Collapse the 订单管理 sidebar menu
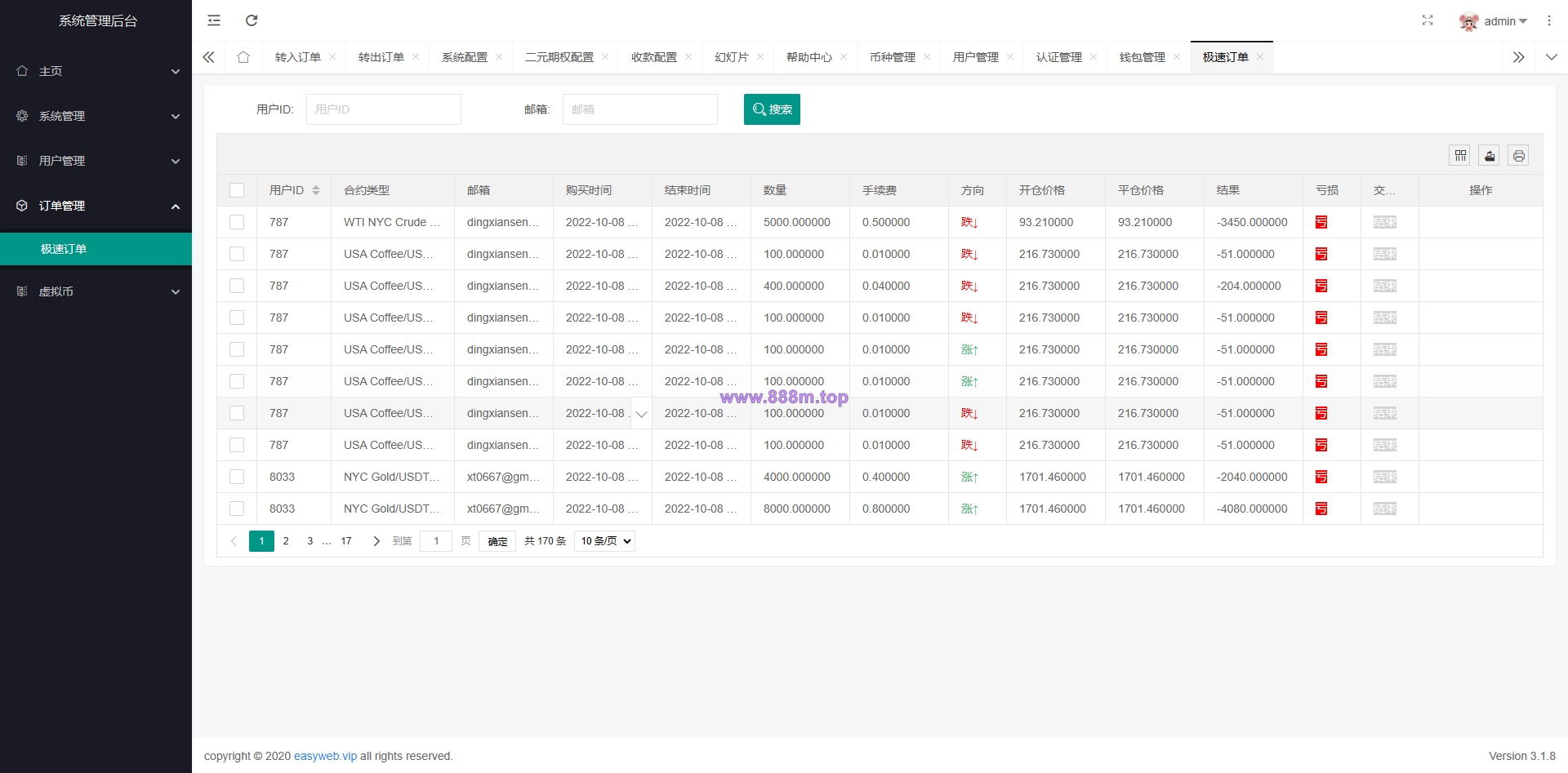The image size is (1568, 773). [96, 206]
